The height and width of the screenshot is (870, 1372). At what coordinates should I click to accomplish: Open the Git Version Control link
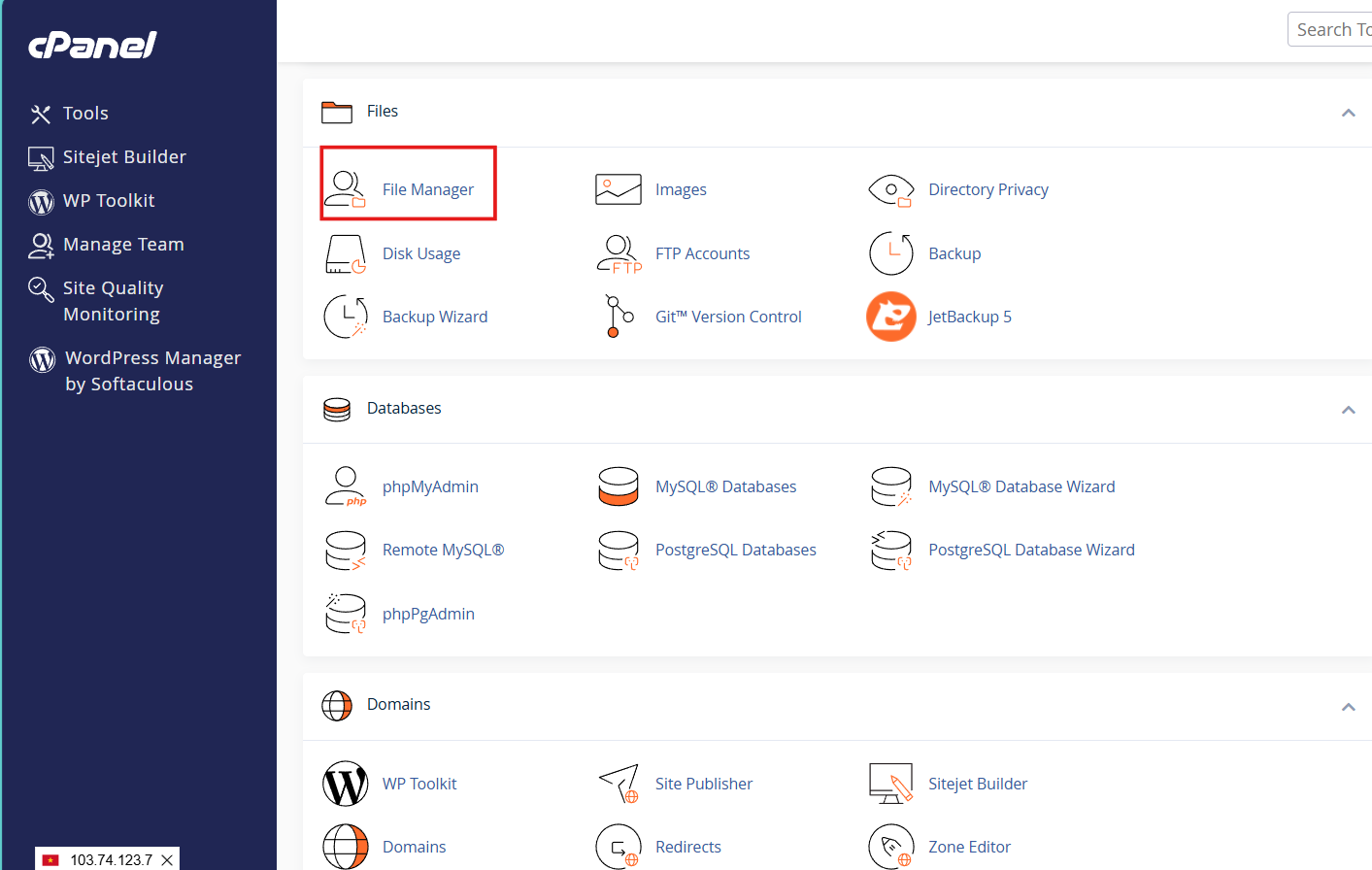coord(728,317)
